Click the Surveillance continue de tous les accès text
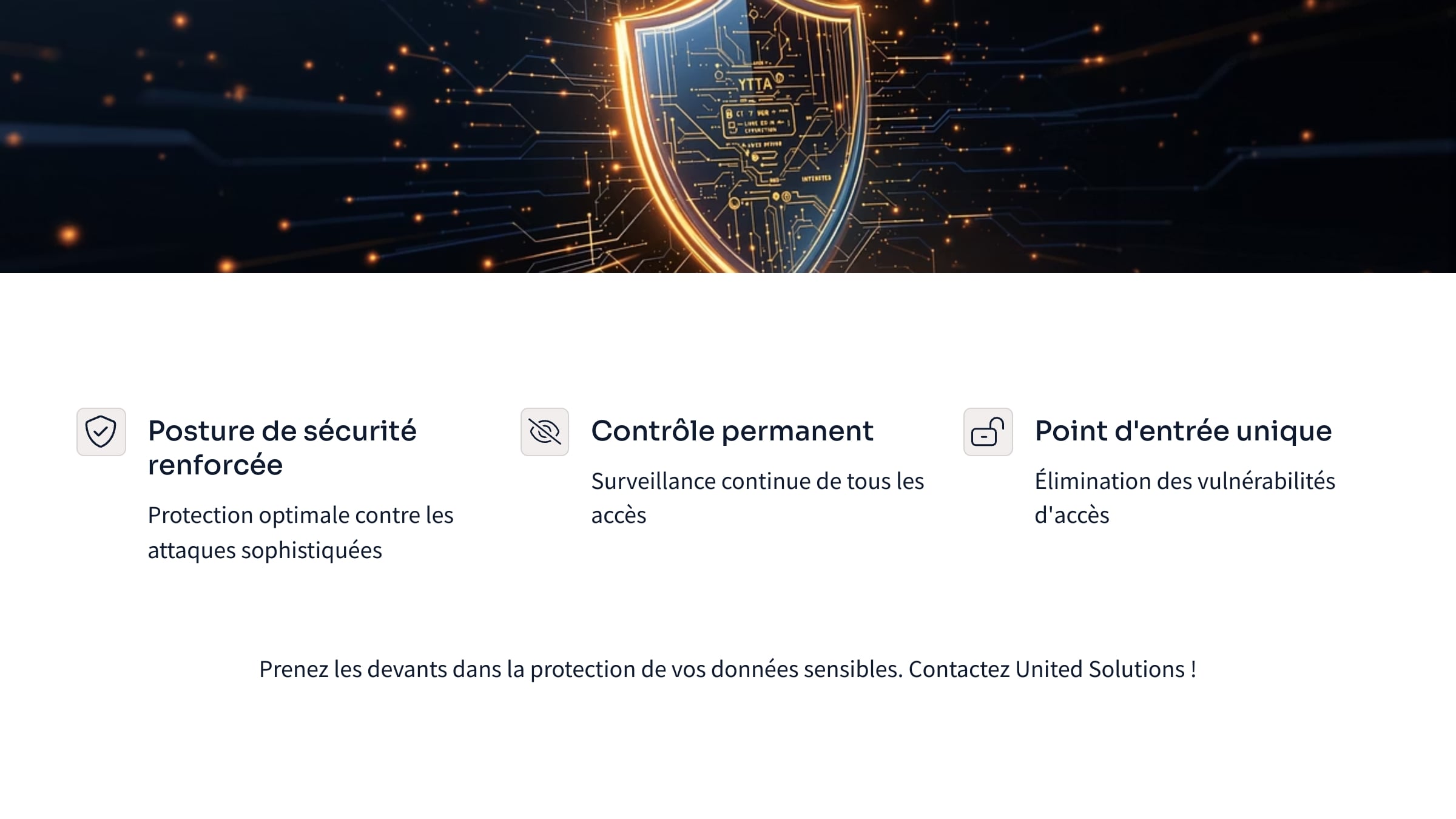The height and width of the screenshot is (819, 1456). tap(757, 497)
